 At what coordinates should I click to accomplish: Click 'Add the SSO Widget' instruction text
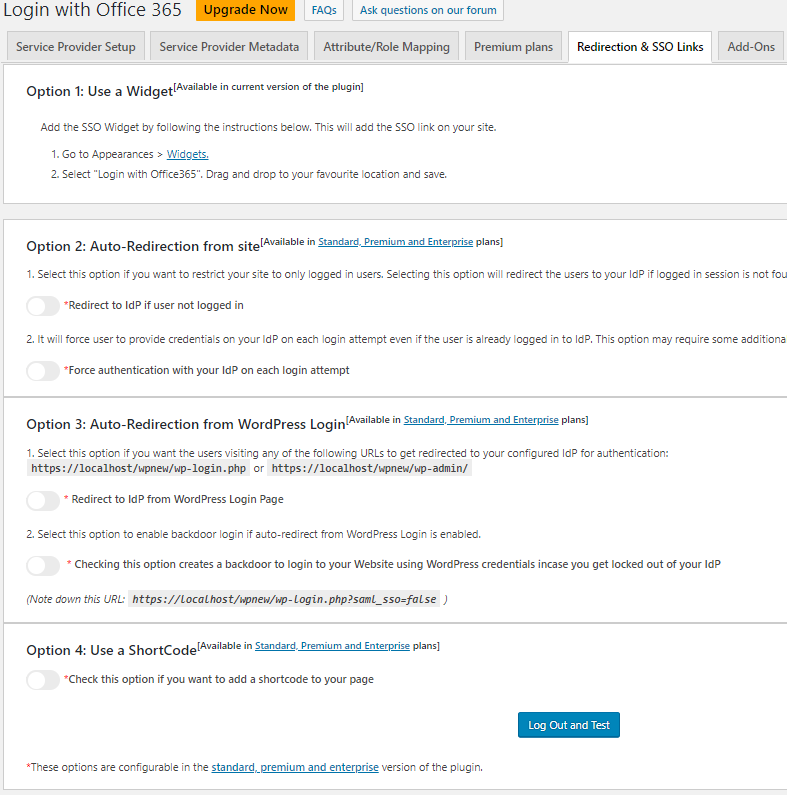[x=268, y=127]
